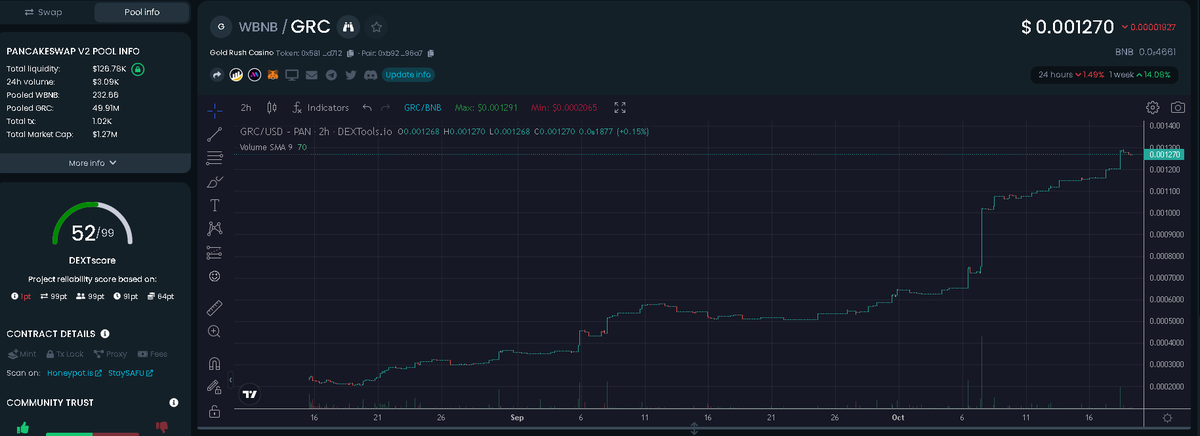Viewport: 1200px width, 436px height.
Task: Click the share arrow icon
Action: pos(218,74)
